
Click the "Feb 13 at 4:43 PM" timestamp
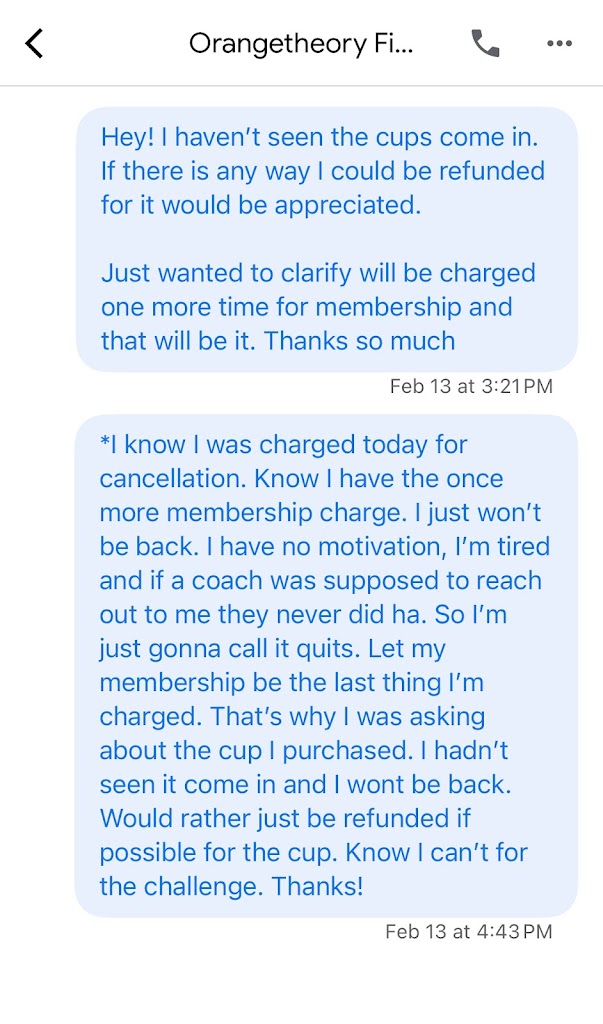tap(469, 931)
